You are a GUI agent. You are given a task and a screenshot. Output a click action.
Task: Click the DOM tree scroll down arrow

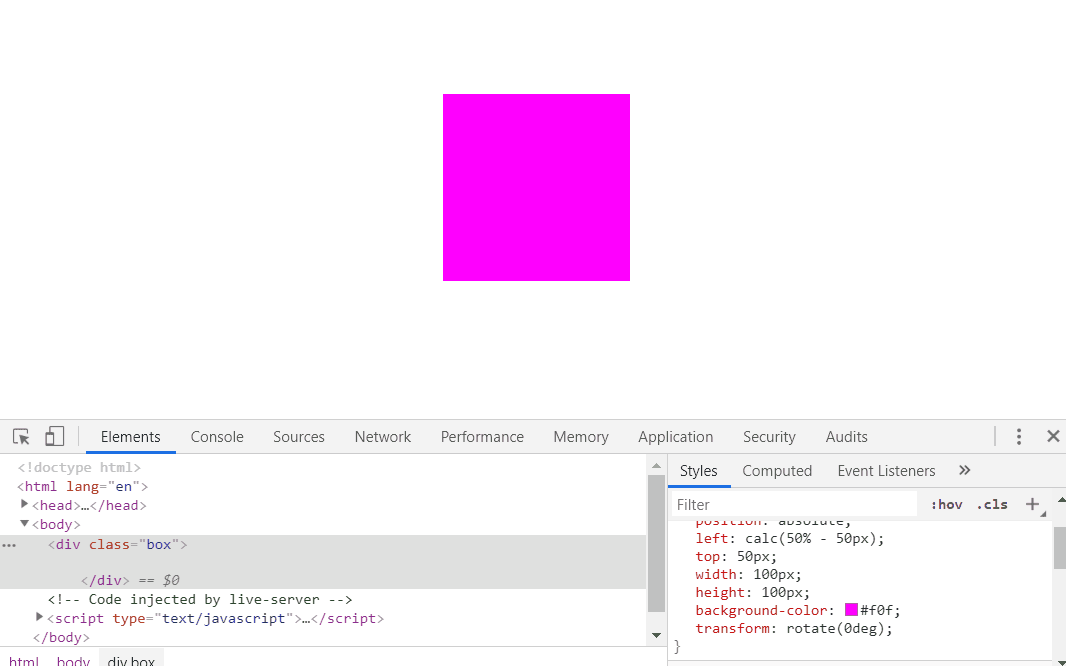click(656, 635)
